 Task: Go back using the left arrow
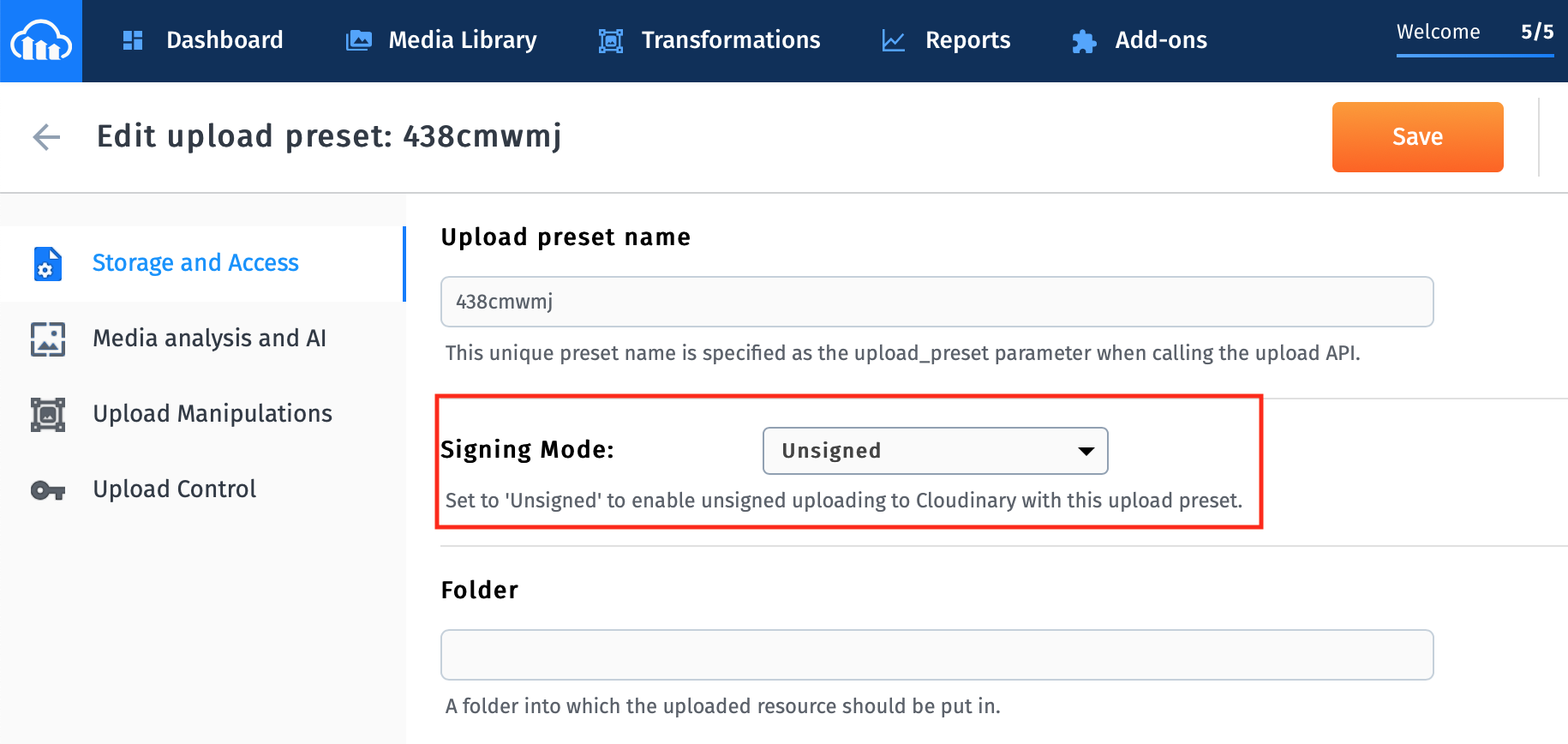point(46,136)
